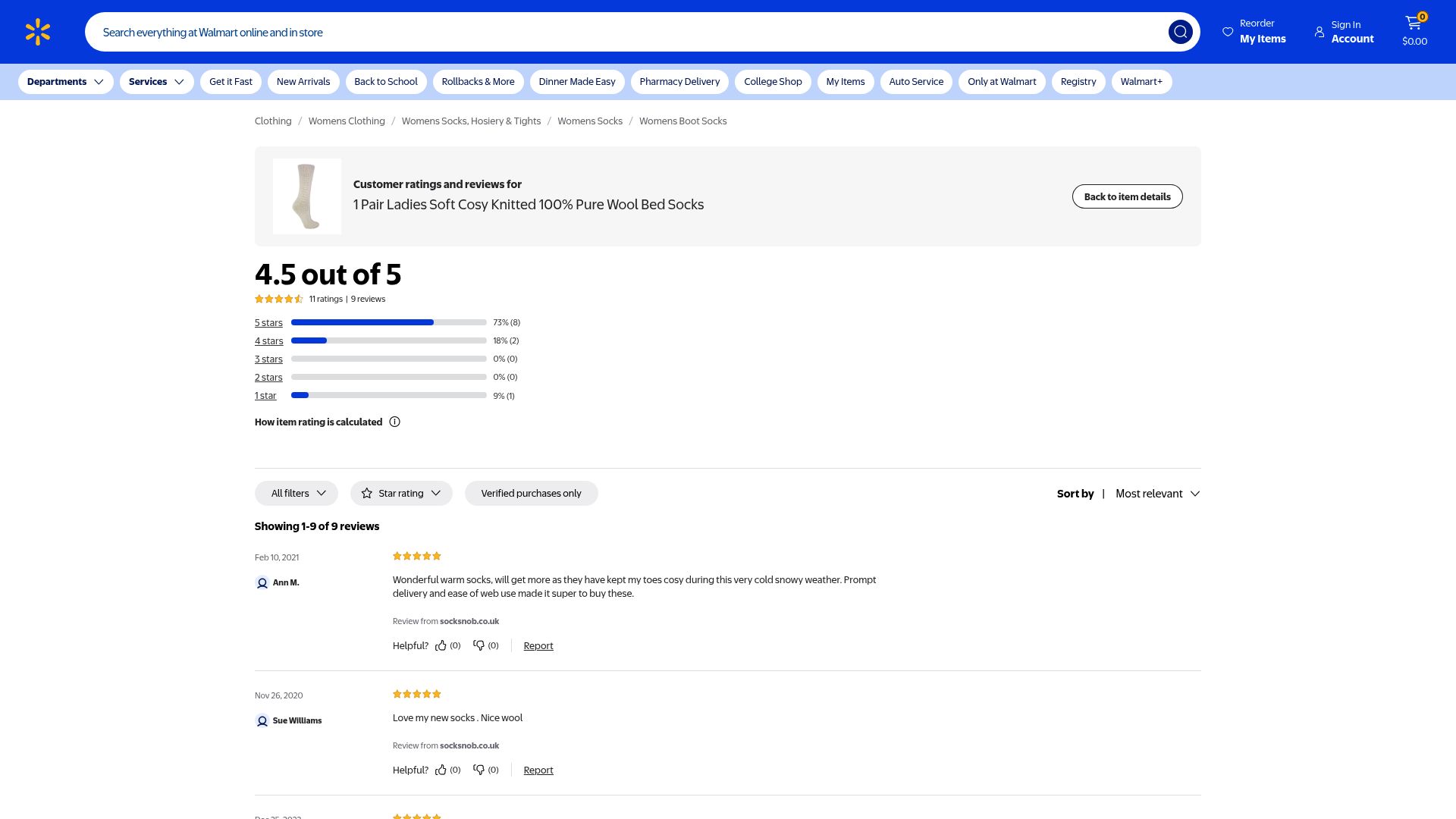Viewport: 1456px width, 819px height.
Task: Toggle Verified purchases only filter
Action: (x=531, y=493)
